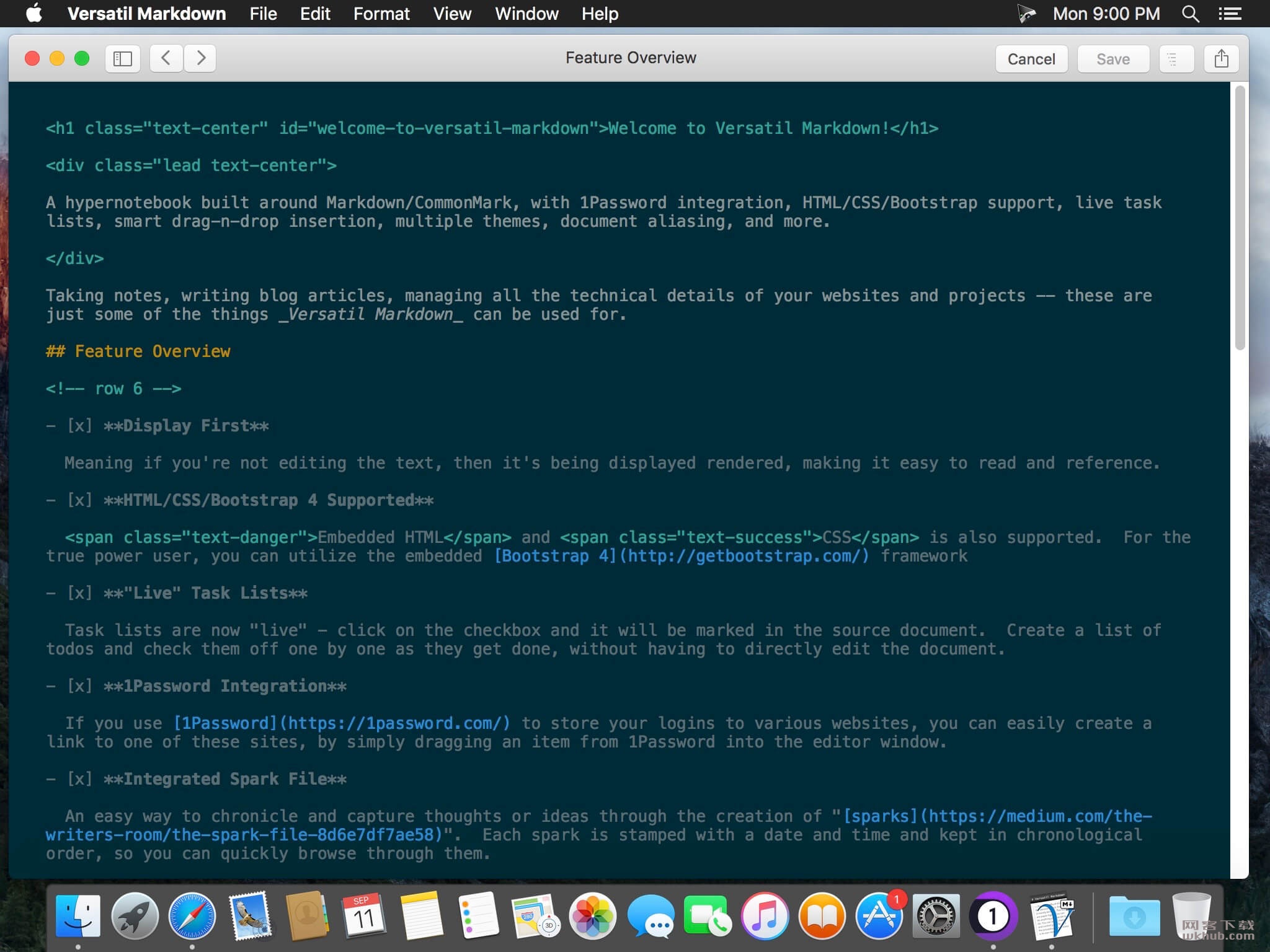
Task: Click the <div class="lead text-center"> line
Action: click(x=191, y=165)
